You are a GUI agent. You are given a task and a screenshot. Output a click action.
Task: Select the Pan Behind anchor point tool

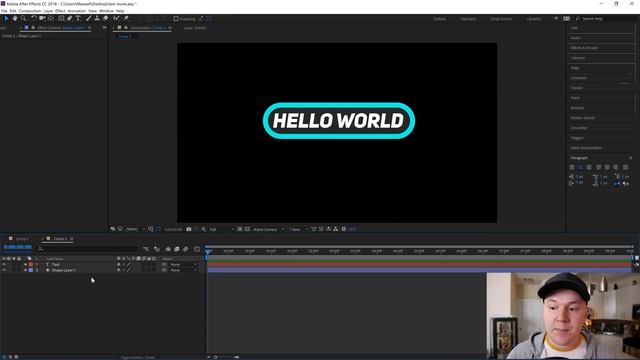[x=51, y=18]
